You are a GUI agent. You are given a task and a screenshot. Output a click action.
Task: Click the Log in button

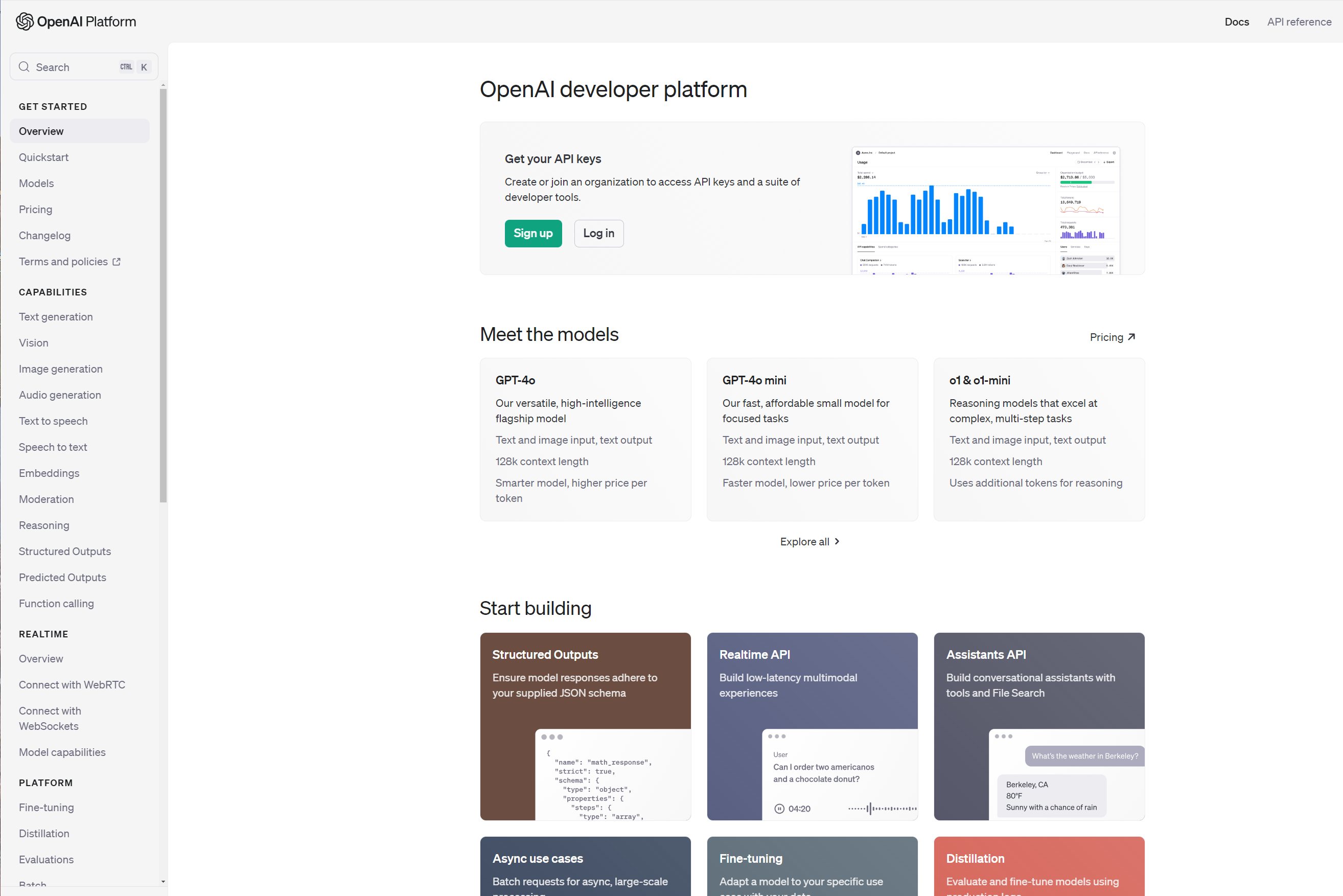(598, 234)
